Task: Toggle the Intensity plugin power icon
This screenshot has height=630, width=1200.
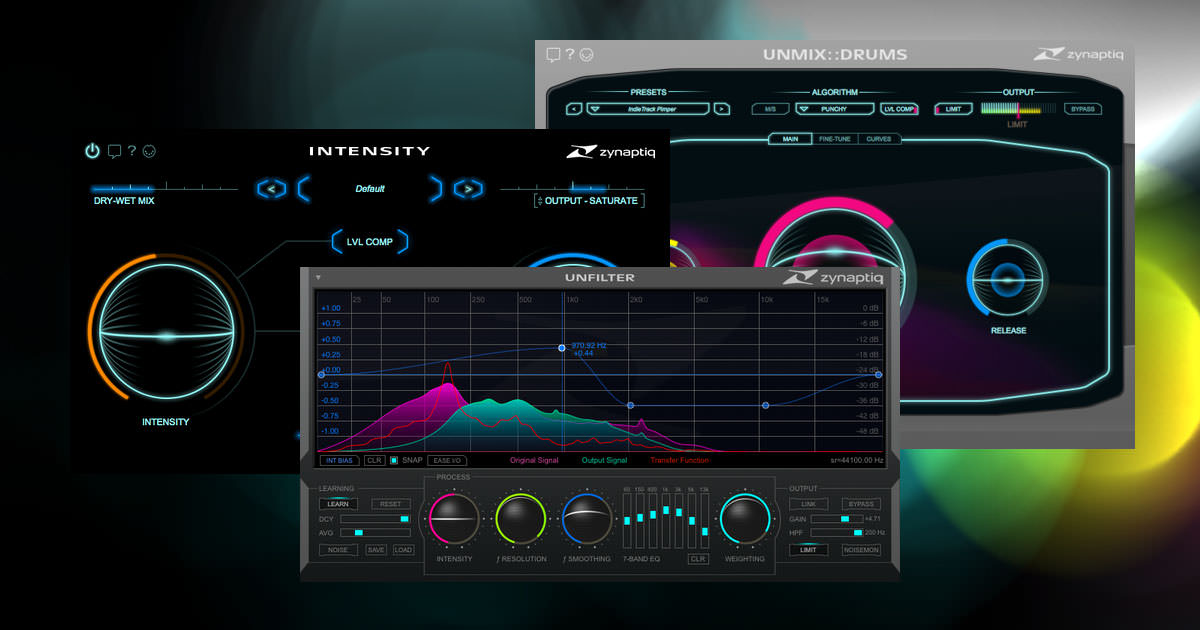Action: coord(92,151)
